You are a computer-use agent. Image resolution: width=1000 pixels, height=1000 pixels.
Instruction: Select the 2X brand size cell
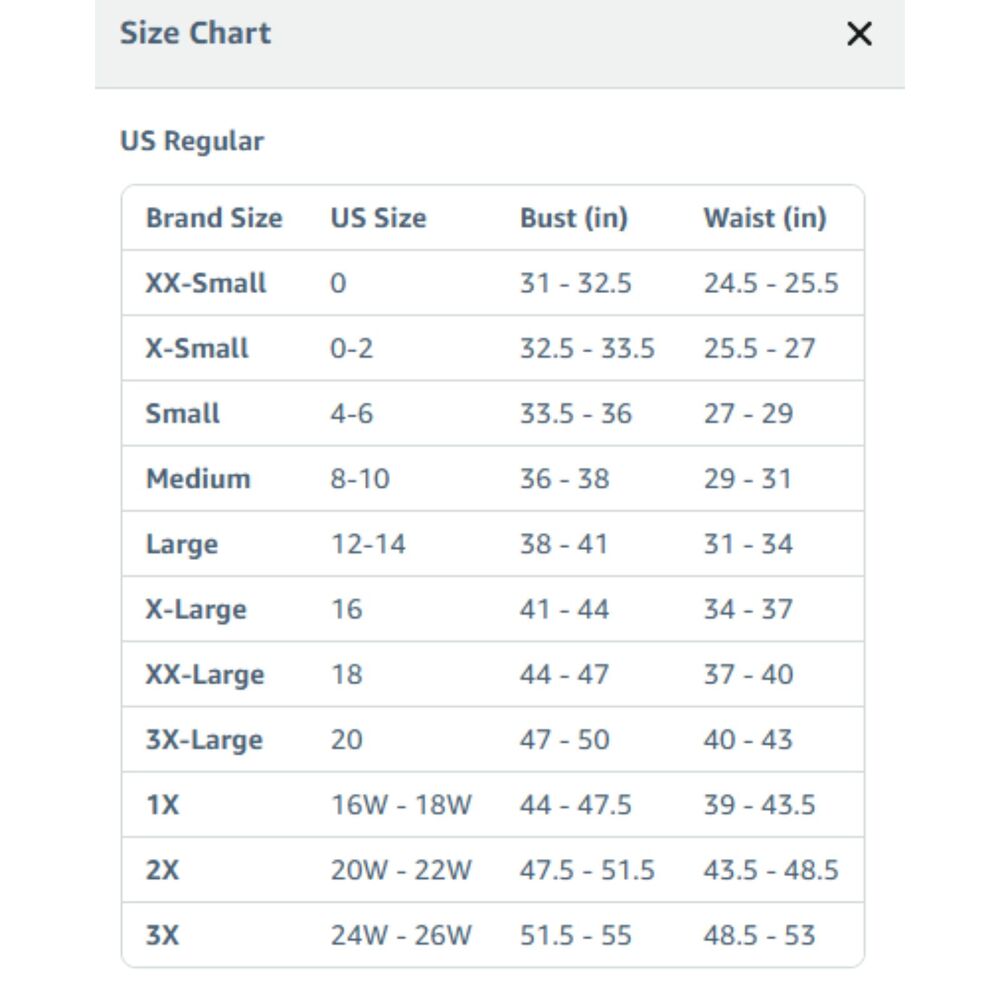(x=163, y=870)
